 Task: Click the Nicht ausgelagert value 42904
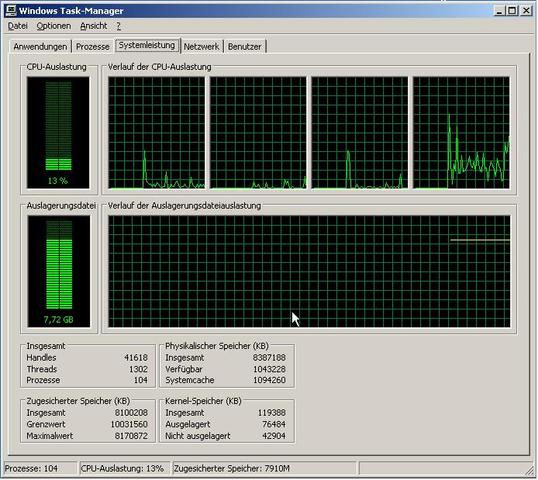point(274,436)
